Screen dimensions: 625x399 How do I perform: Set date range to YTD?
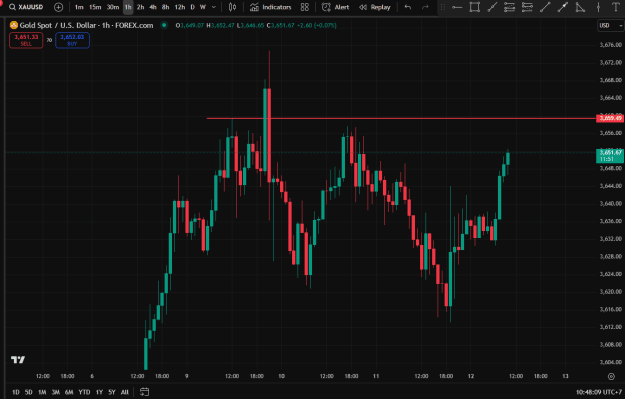pos(84,392)
